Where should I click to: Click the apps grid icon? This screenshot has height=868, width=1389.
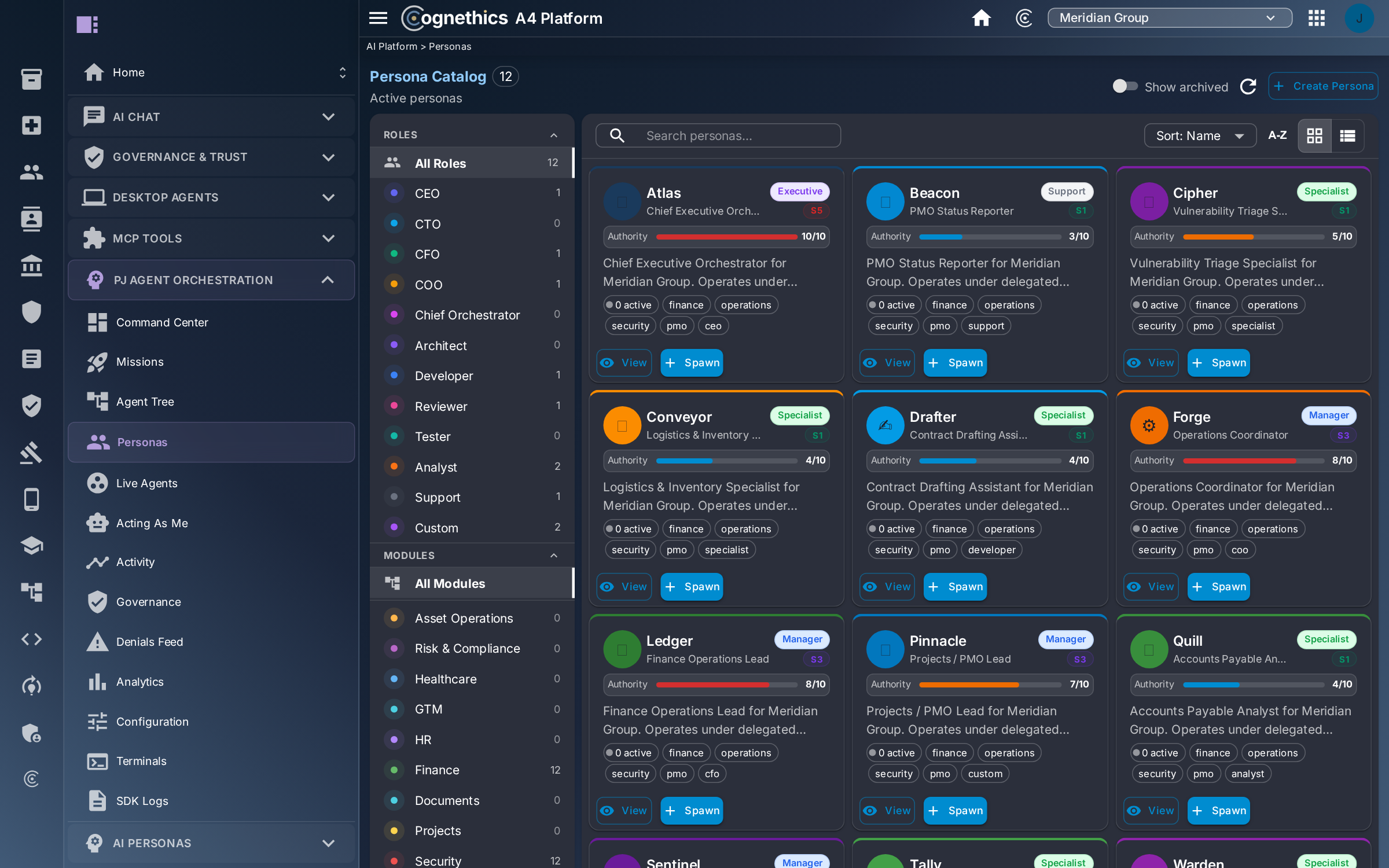tap(1316, 19)
